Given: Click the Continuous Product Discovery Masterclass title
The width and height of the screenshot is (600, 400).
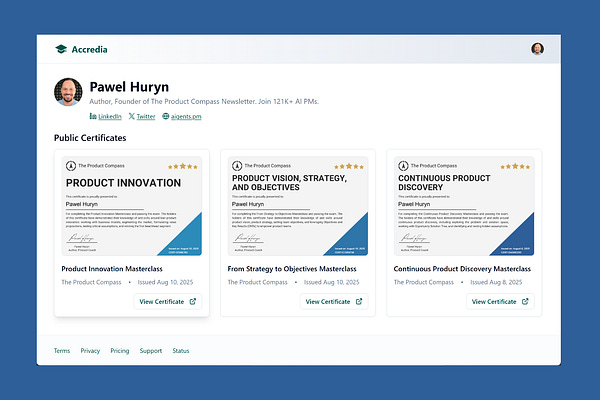Looking at the screenshot, I should point(462,269).
